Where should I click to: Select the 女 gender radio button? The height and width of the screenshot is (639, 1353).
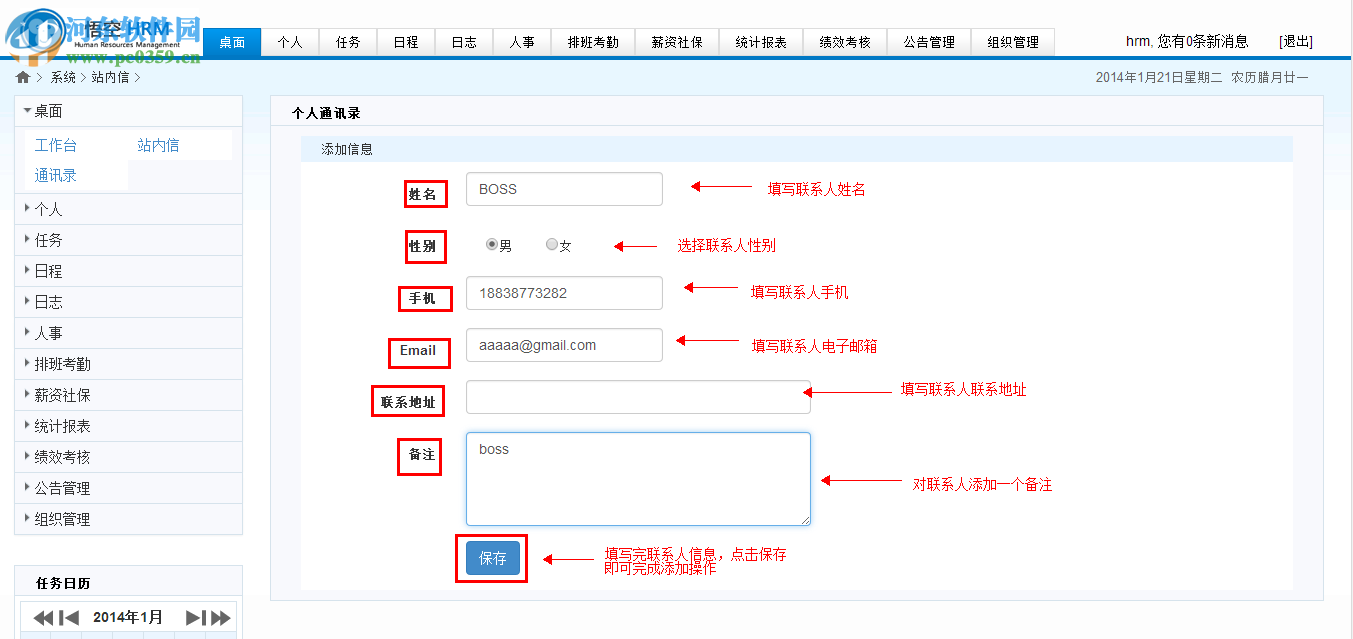point(551,243)
